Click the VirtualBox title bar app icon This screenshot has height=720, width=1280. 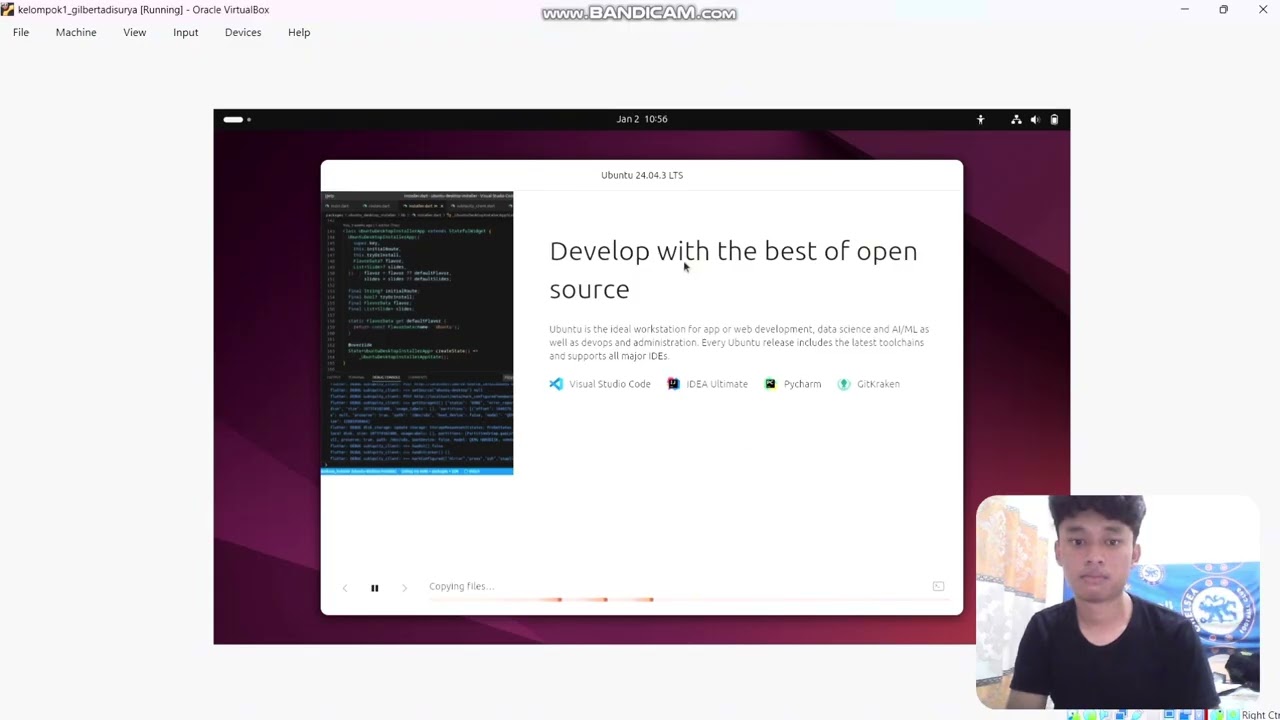8,10
